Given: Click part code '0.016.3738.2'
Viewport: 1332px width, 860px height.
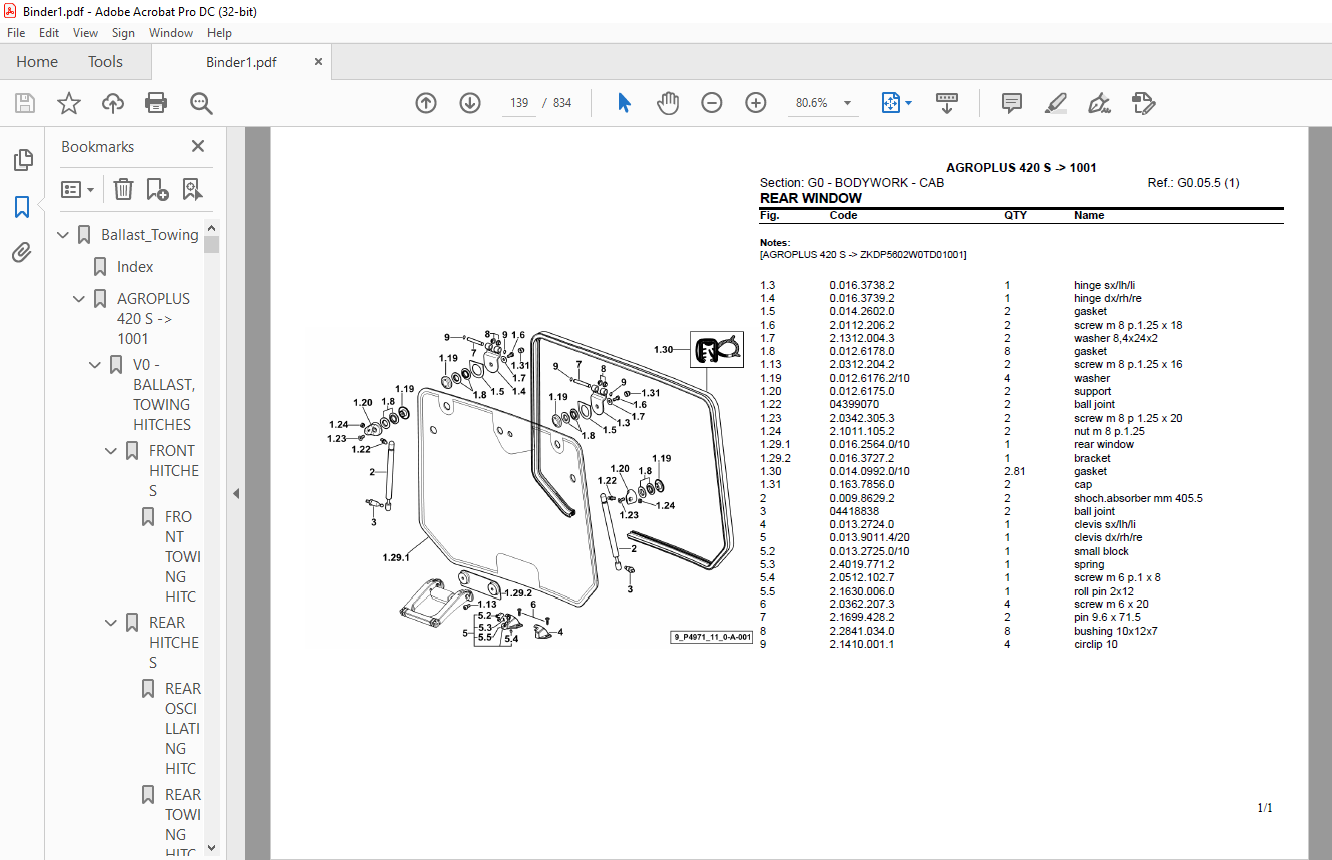Looking at the screenshot, I should 862,285.
